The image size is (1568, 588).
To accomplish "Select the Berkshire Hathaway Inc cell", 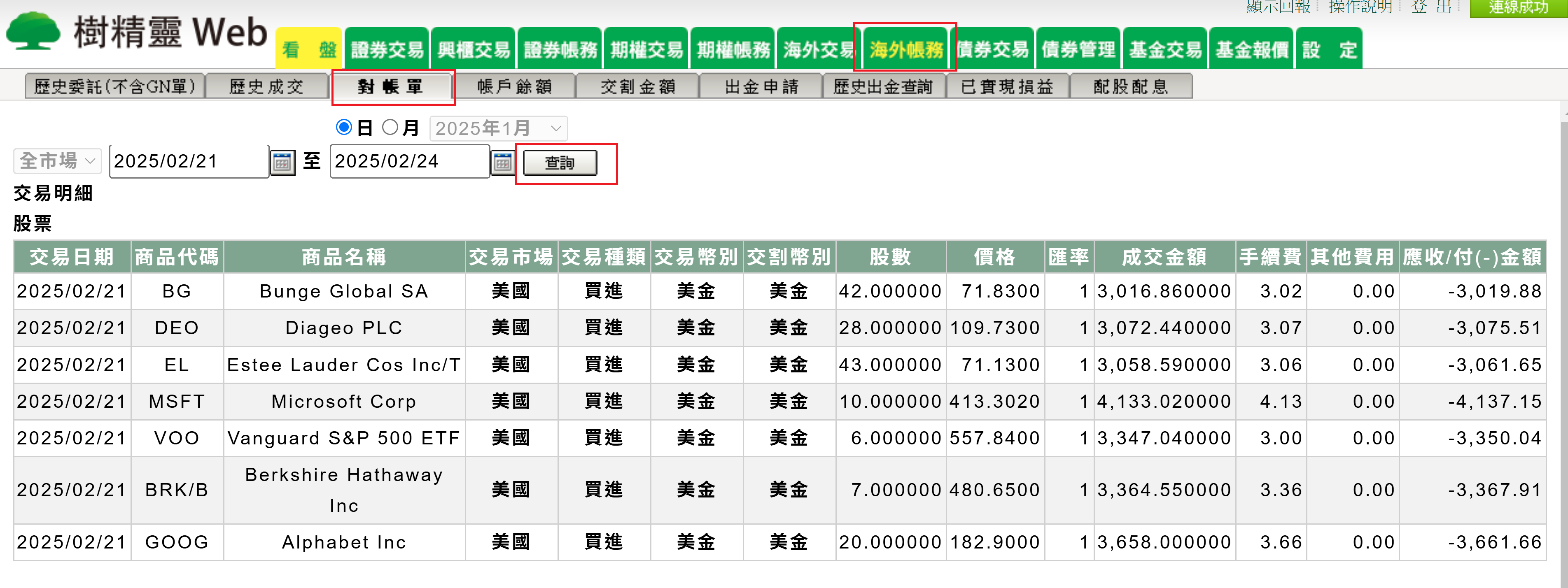I will (x=345, y=490).
